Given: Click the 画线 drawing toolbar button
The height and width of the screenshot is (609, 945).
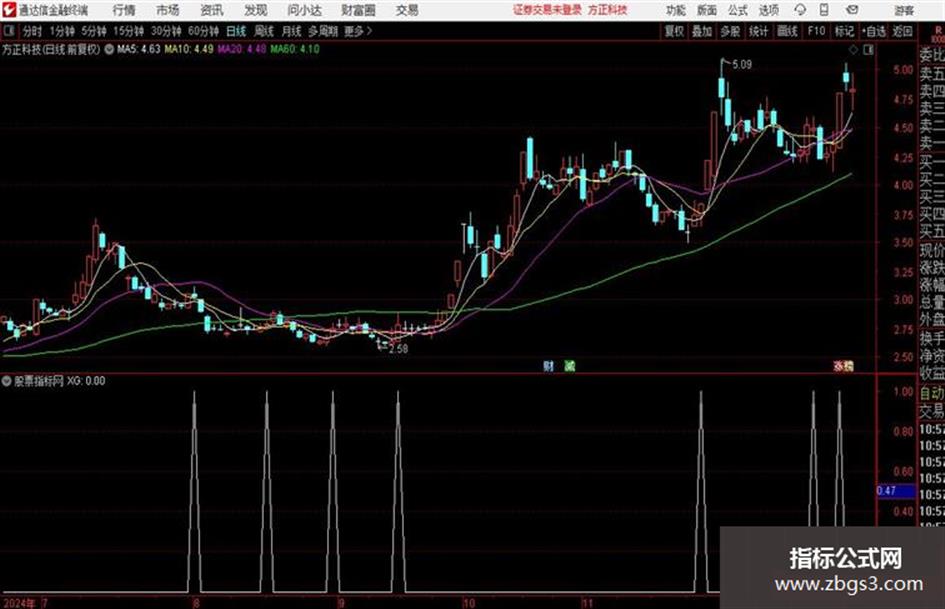Looking at the screenshot, I should click(x=787, y=31).
